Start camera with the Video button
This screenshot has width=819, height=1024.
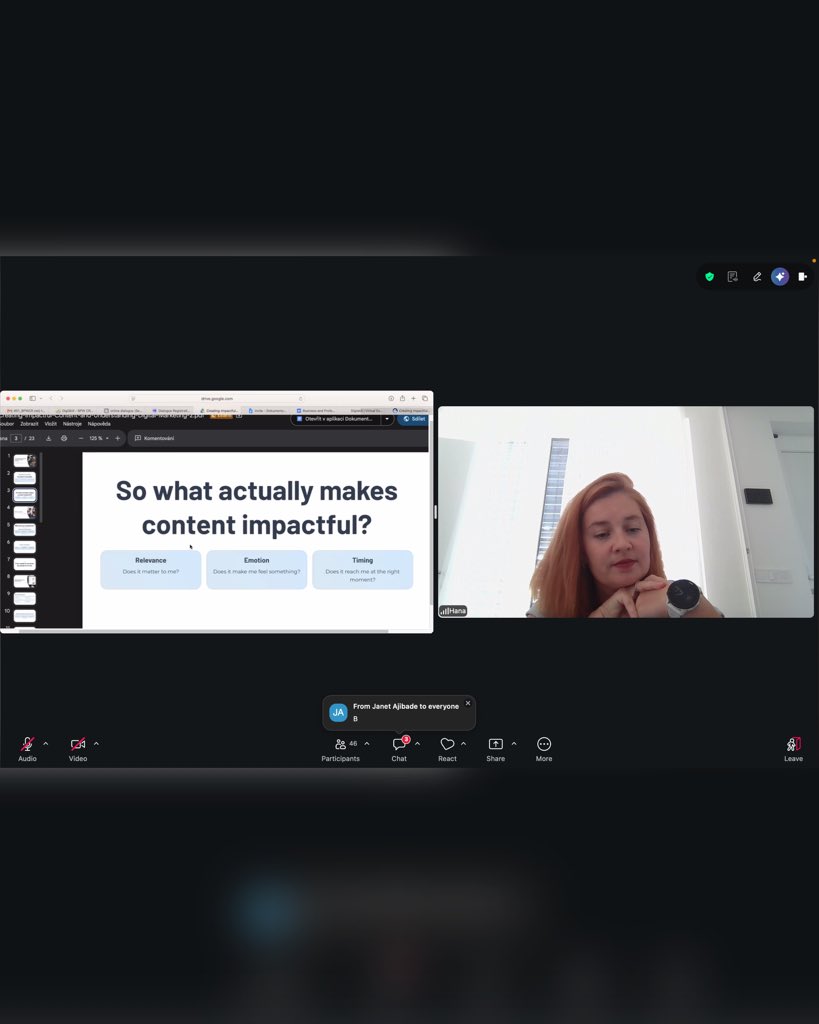coord(78,748)
